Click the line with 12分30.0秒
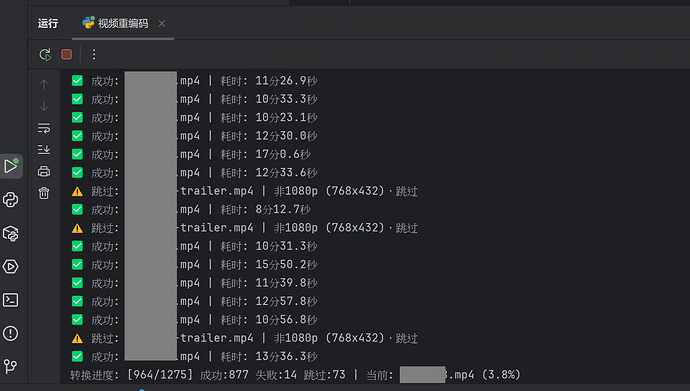 [194, 136]
